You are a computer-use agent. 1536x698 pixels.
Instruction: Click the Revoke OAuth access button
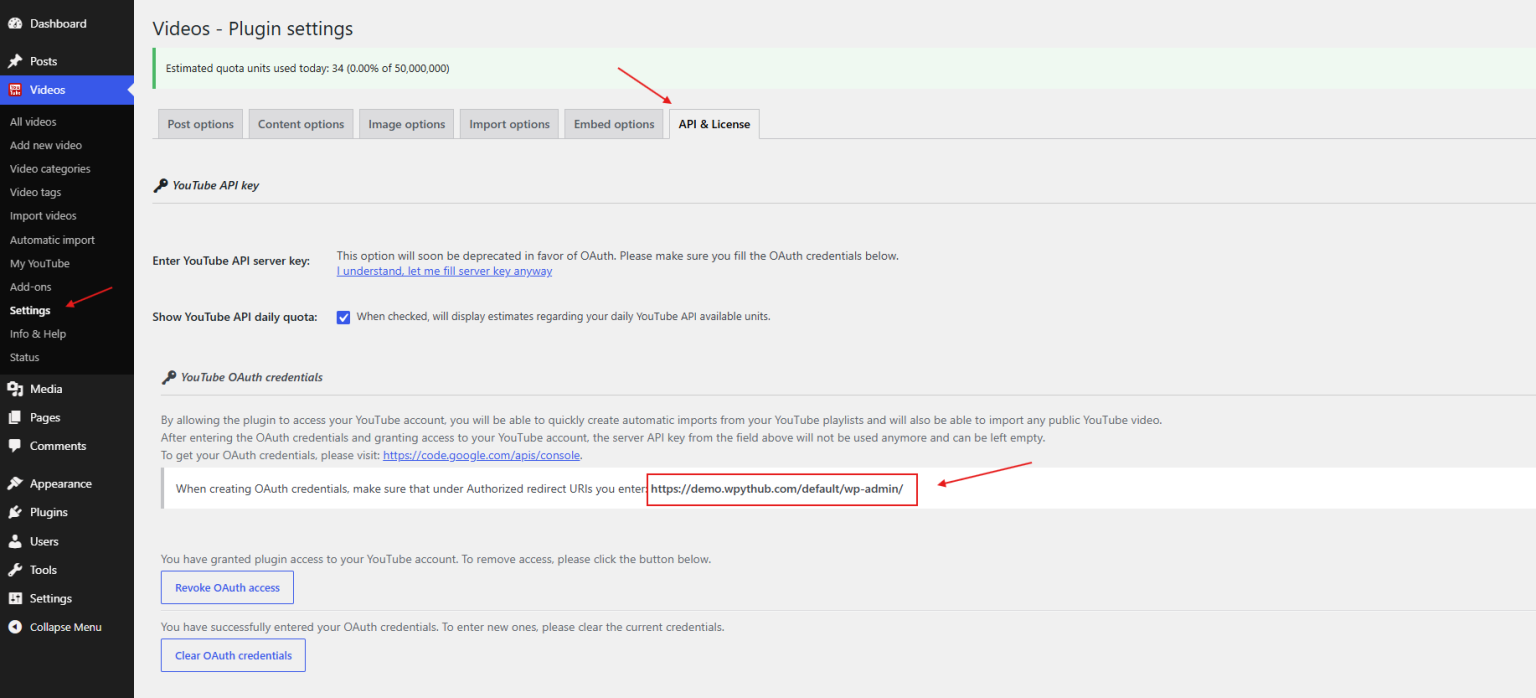227,588
